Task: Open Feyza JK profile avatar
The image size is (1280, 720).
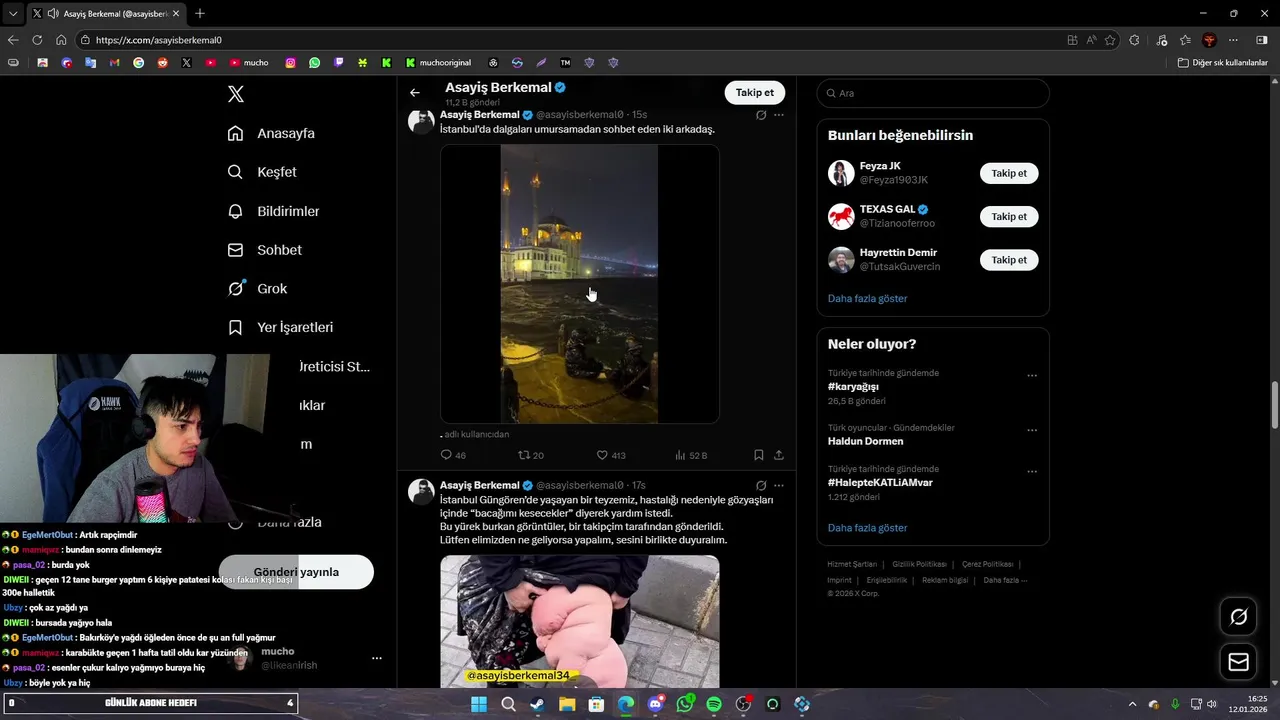Action: pyautogui.click(x=841, y=173)
